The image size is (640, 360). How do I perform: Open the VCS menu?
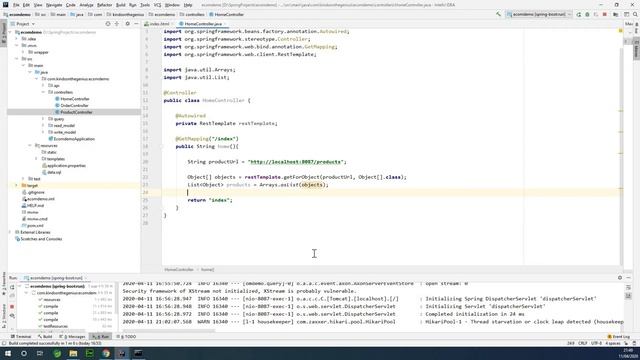tap(157, 5)
